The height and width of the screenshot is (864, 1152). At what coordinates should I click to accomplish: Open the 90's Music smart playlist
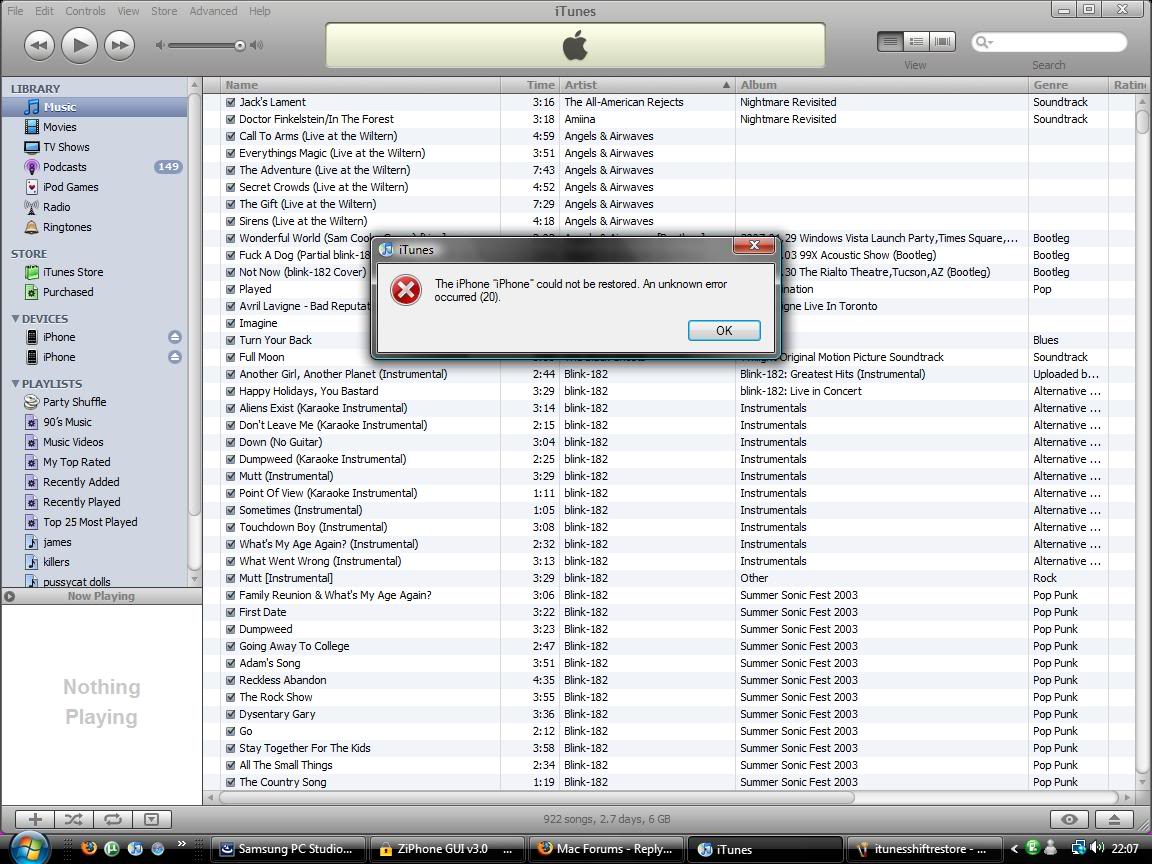67,422
